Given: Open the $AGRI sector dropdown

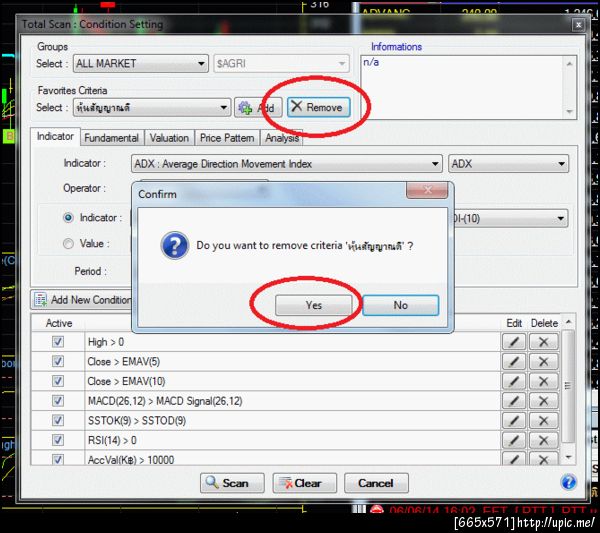Looking at the screenshot, I should click(x=281, y=64).
